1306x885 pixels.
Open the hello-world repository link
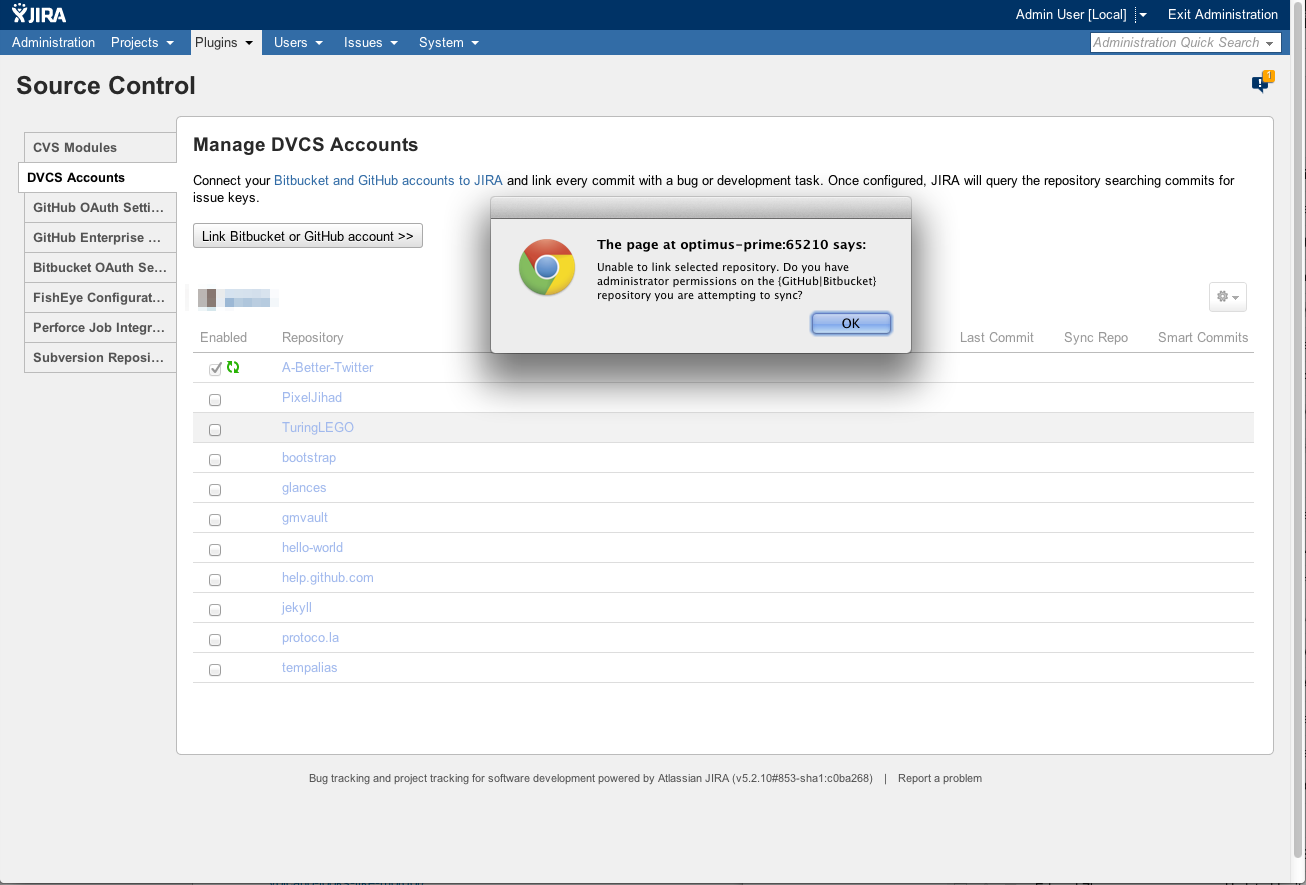tap(312, 547)
